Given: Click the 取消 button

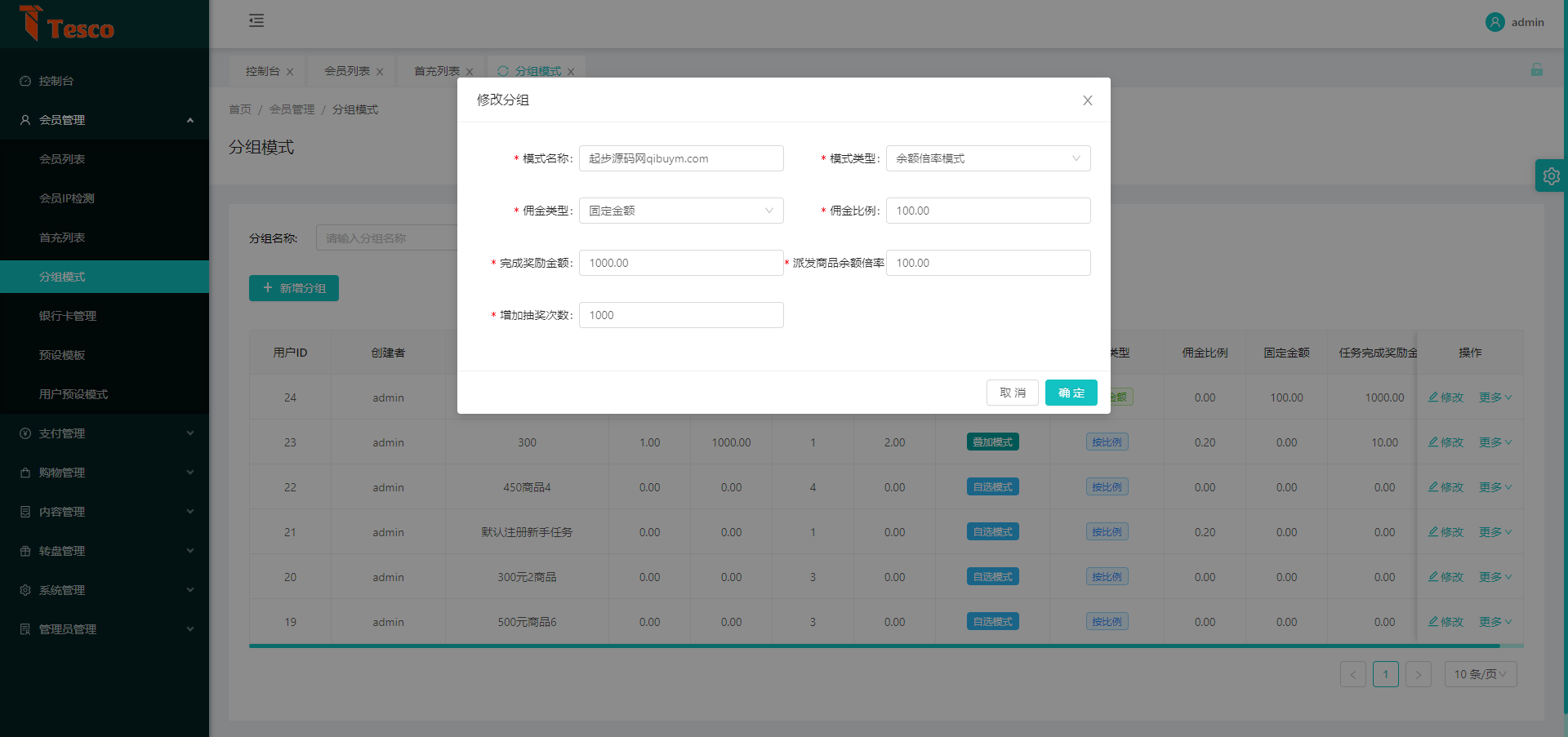Looking at the screenshot, I should pos(1012,393).
